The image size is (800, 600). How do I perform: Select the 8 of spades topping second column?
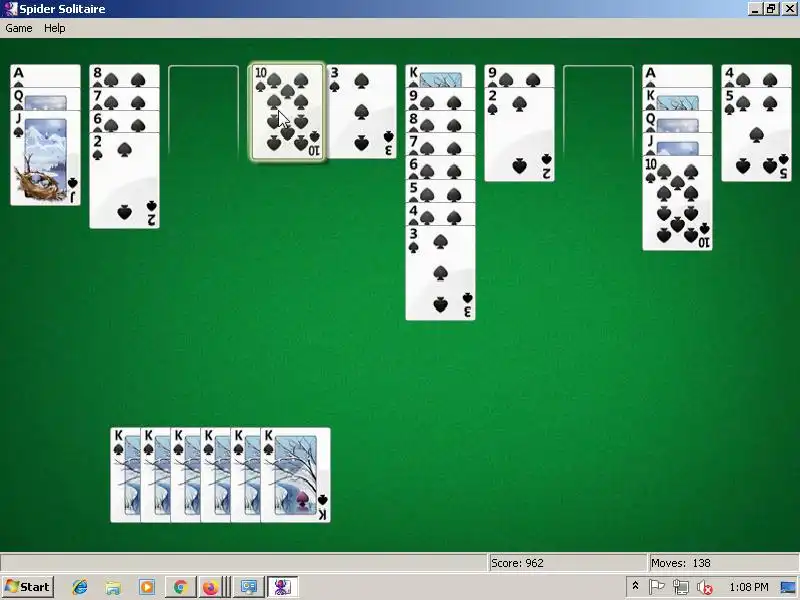click(x=124, y=76)
